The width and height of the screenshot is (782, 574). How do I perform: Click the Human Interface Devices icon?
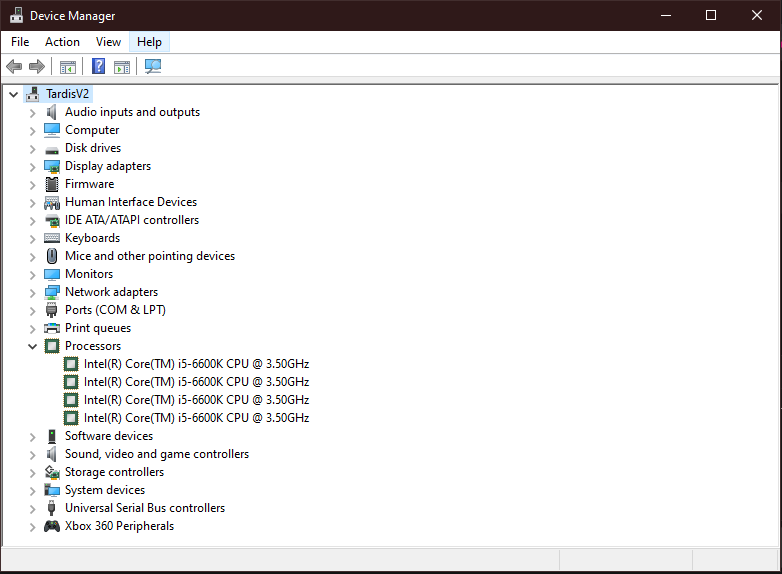tap(52, 202)
